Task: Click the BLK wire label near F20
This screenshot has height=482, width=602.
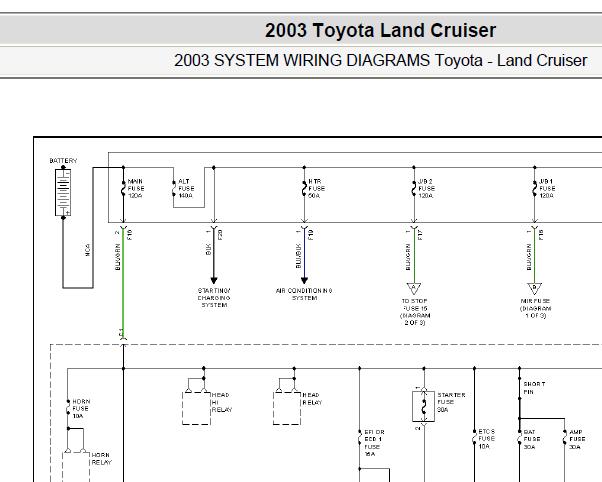Action: [208, 249]
